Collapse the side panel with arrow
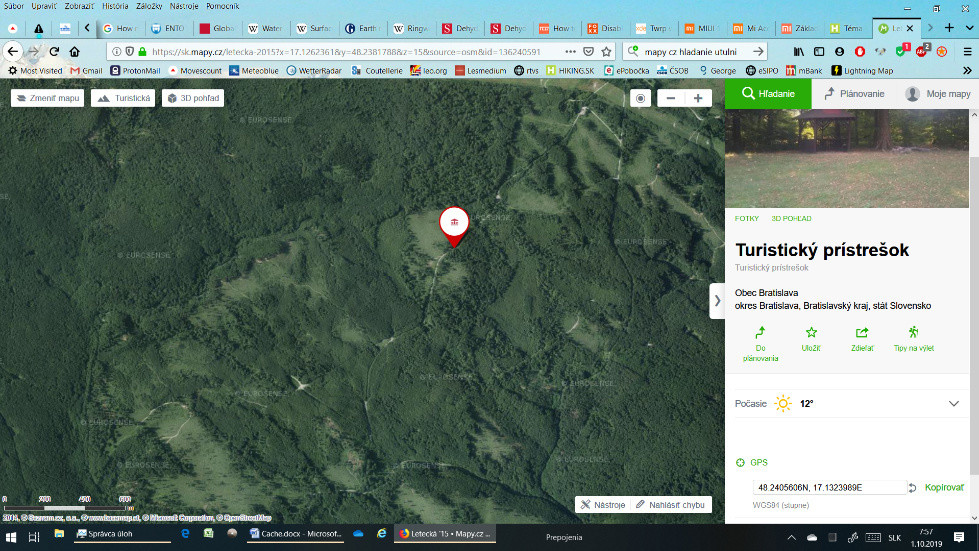The height and width of the screenshot is (551, 979). pyautogui.click(x=717, y=300)
